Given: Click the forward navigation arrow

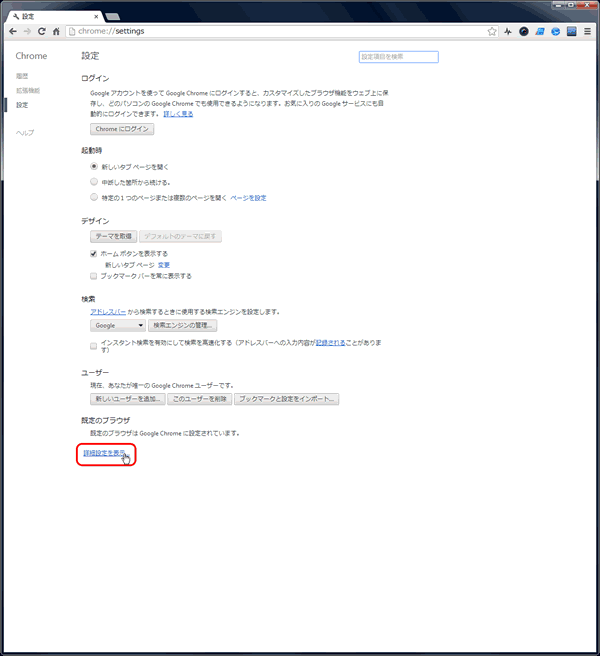Looking at the screenshot, I should coord(27,31).
